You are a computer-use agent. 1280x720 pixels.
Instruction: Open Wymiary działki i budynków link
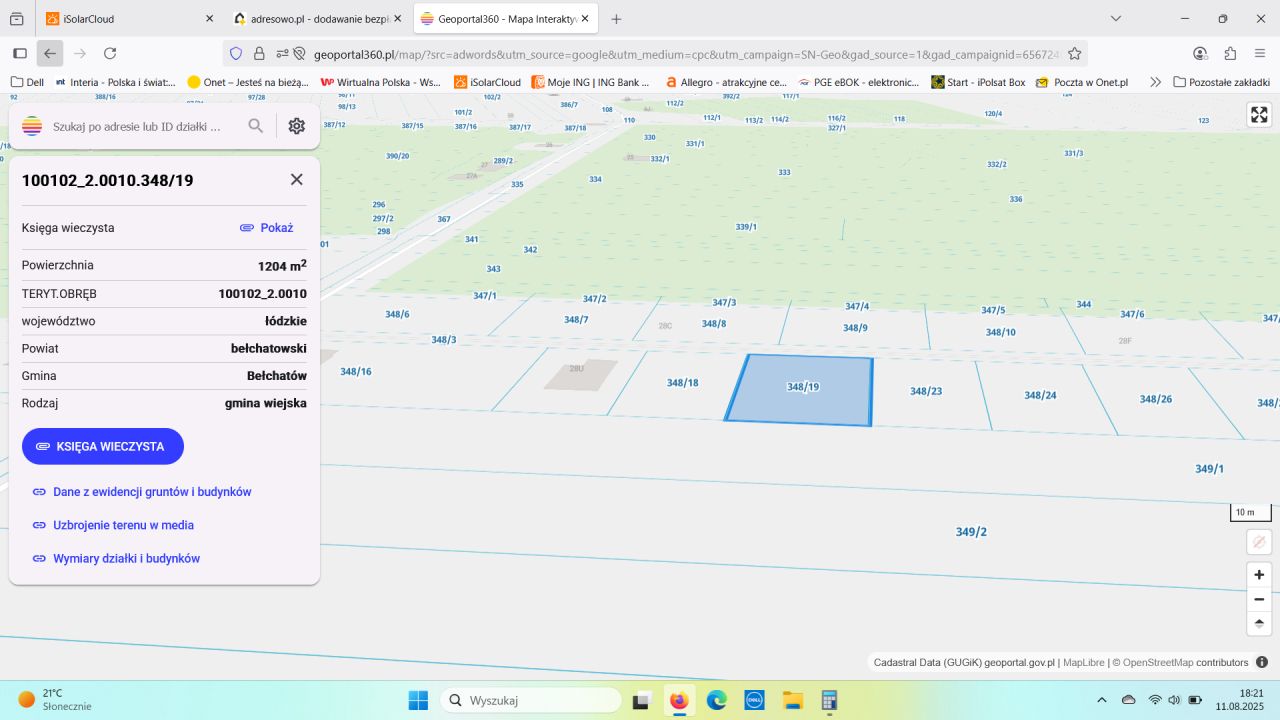126,559
